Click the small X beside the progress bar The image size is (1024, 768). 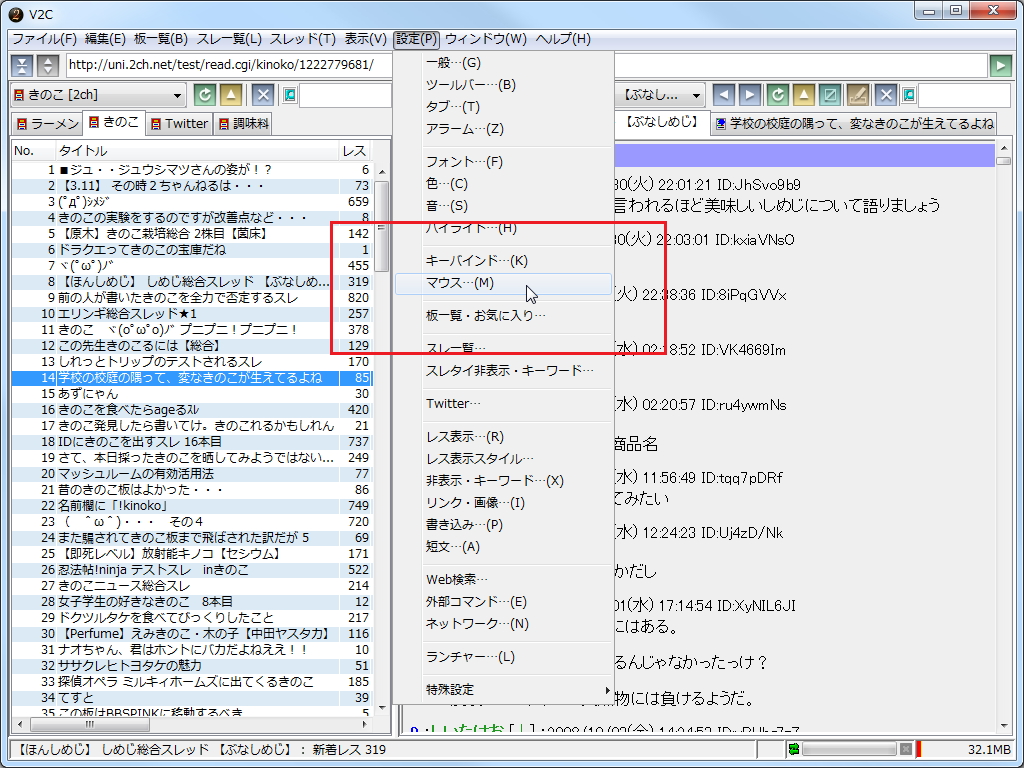905,747
